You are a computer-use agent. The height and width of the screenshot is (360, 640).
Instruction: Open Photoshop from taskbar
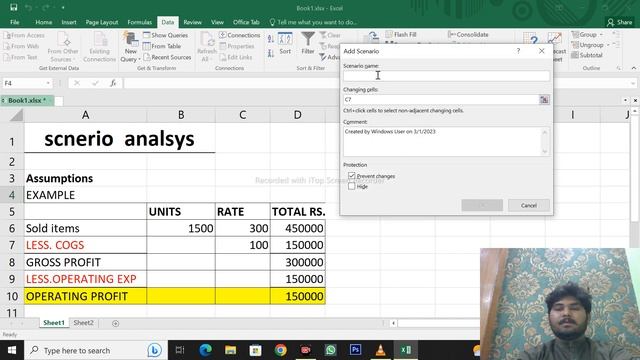tap(355, 350)
